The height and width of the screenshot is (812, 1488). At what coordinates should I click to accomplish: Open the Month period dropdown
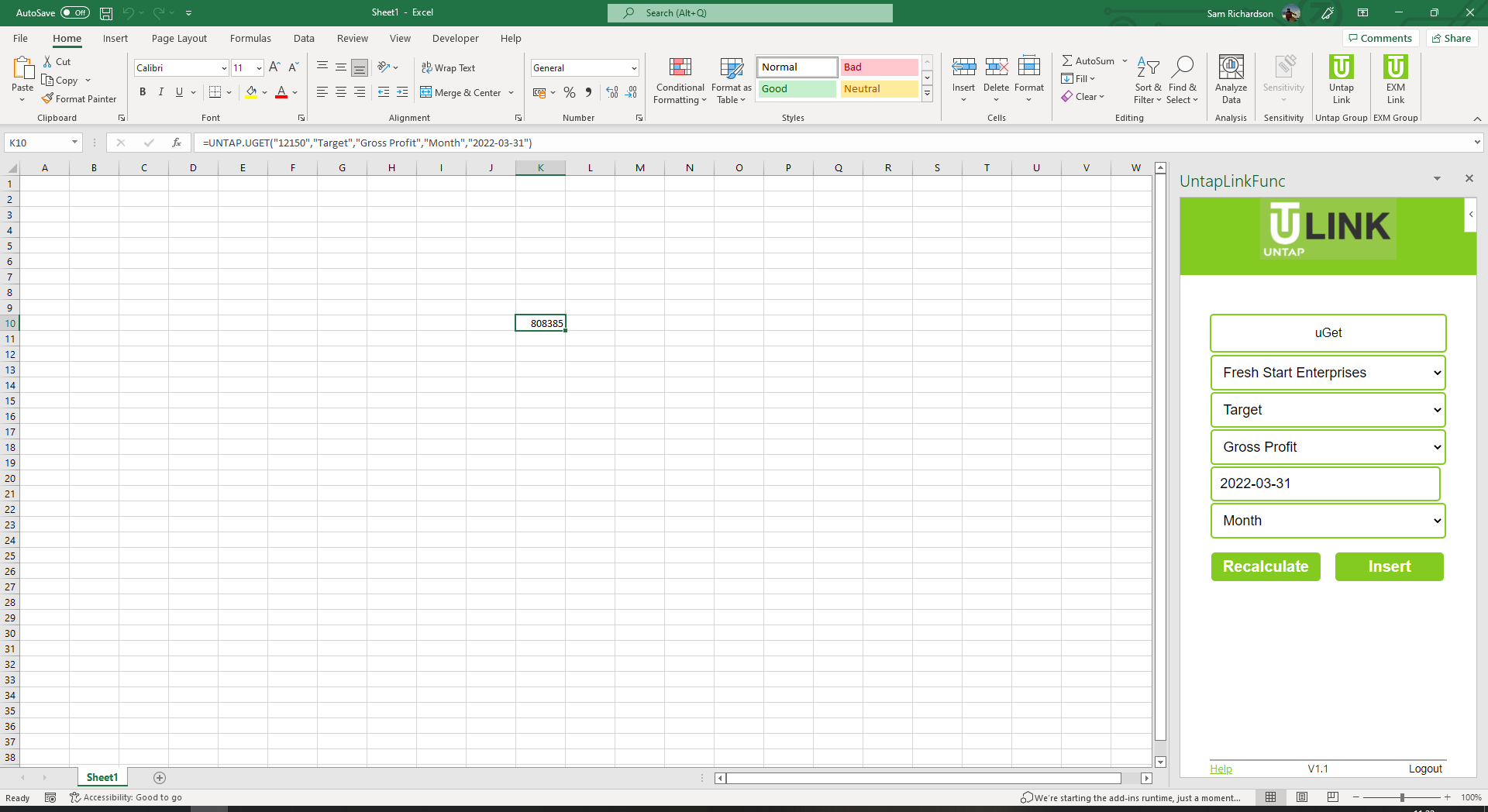click(x=1328, y=521)
